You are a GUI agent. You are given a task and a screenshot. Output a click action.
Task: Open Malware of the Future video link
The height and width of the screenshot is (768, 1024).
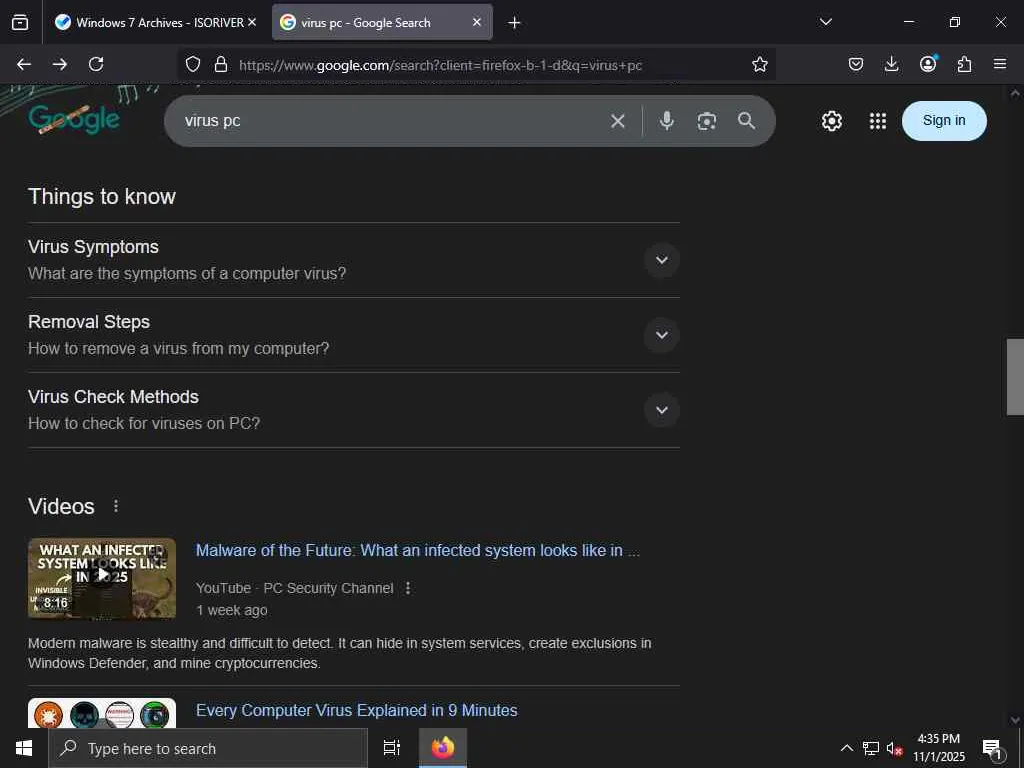point(418,551)
